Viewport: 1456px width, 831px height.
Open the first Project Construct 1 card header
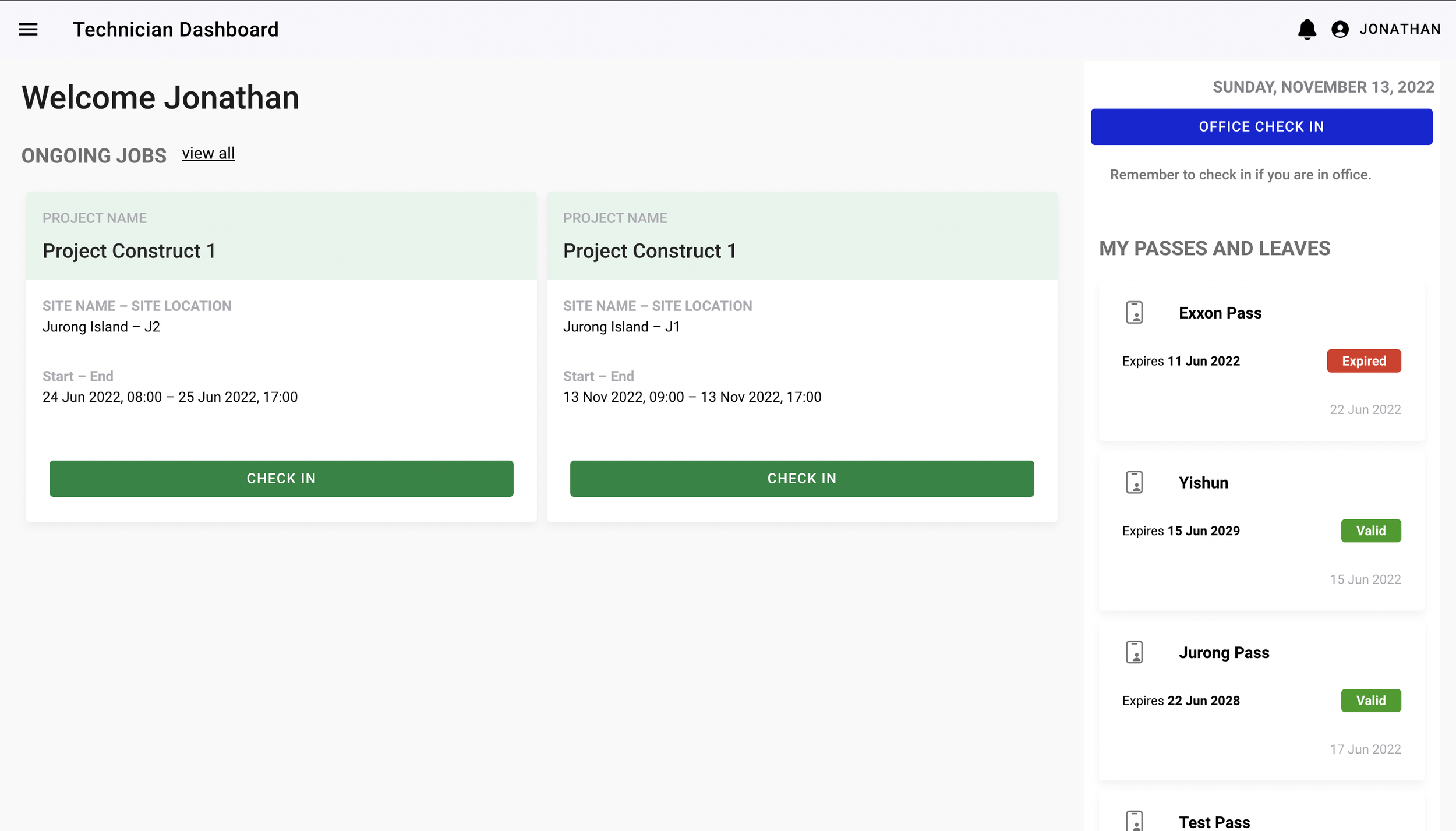281,236
